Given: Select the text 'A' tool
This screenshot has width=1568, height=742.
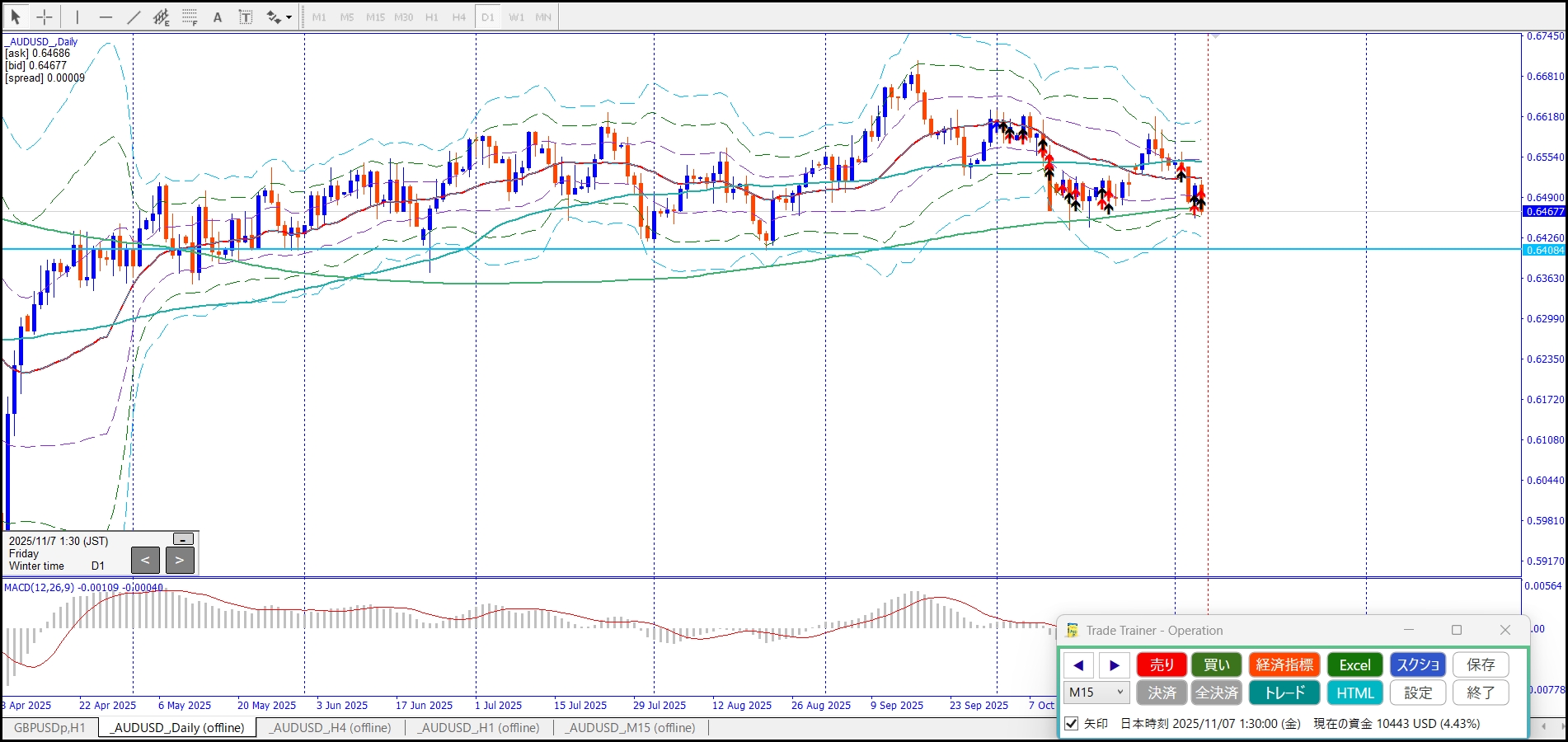Looking at the screenshot, I should coord(218,16).
